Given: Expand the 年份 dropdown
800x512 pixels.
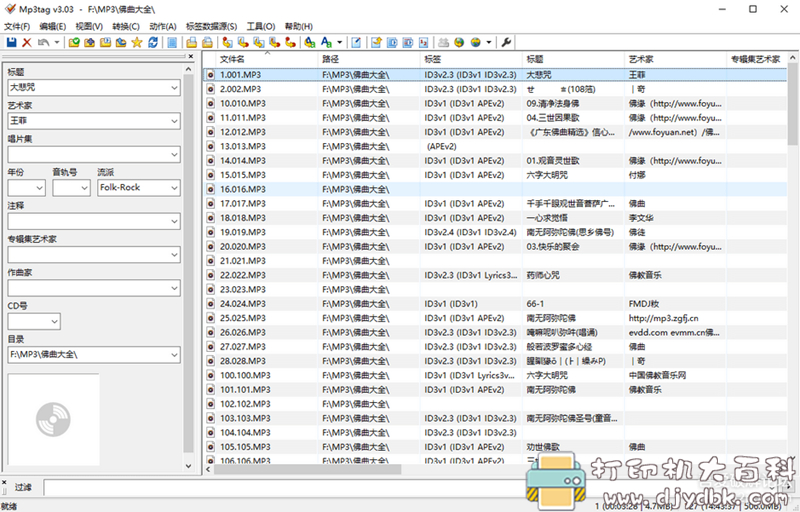Looking at the screenshot, I should coord(39,188).
